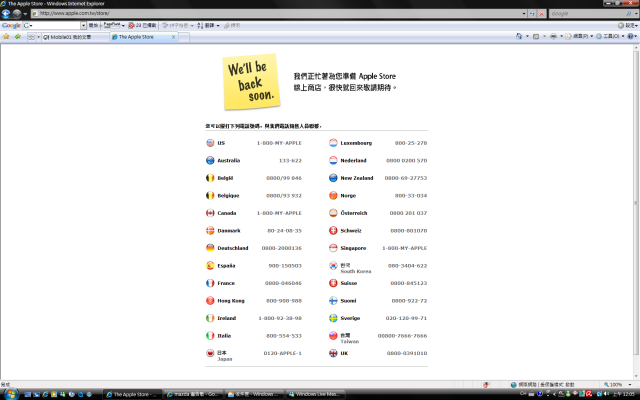Click the search magnifier icon
The height and width of the screenshot is (400, 640).
pos(629,13)
